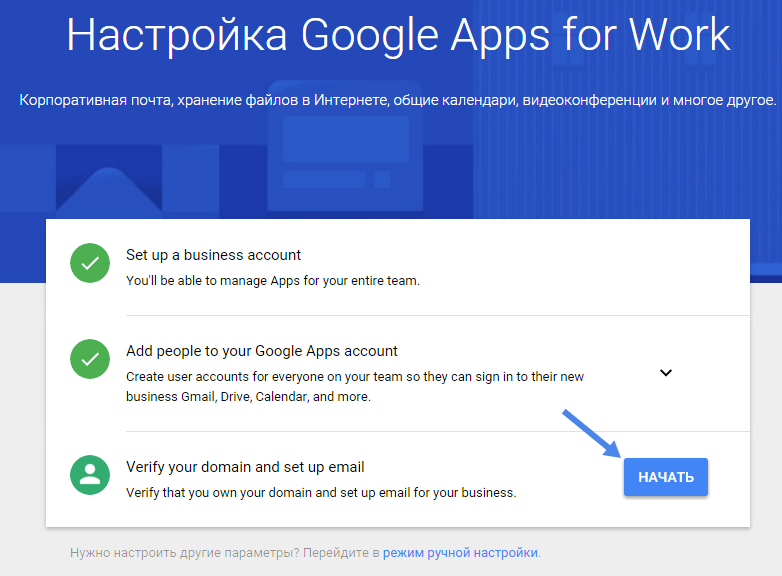
Task: Click the Verify that you own your domain description
Action: (x=320, y=493)
